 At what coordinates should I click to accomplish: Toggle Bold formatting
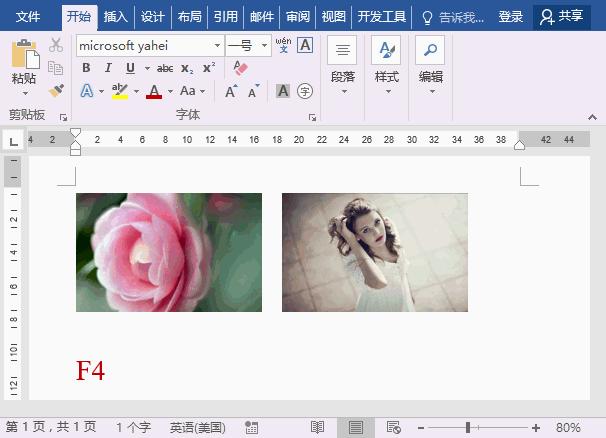(86, 68)
